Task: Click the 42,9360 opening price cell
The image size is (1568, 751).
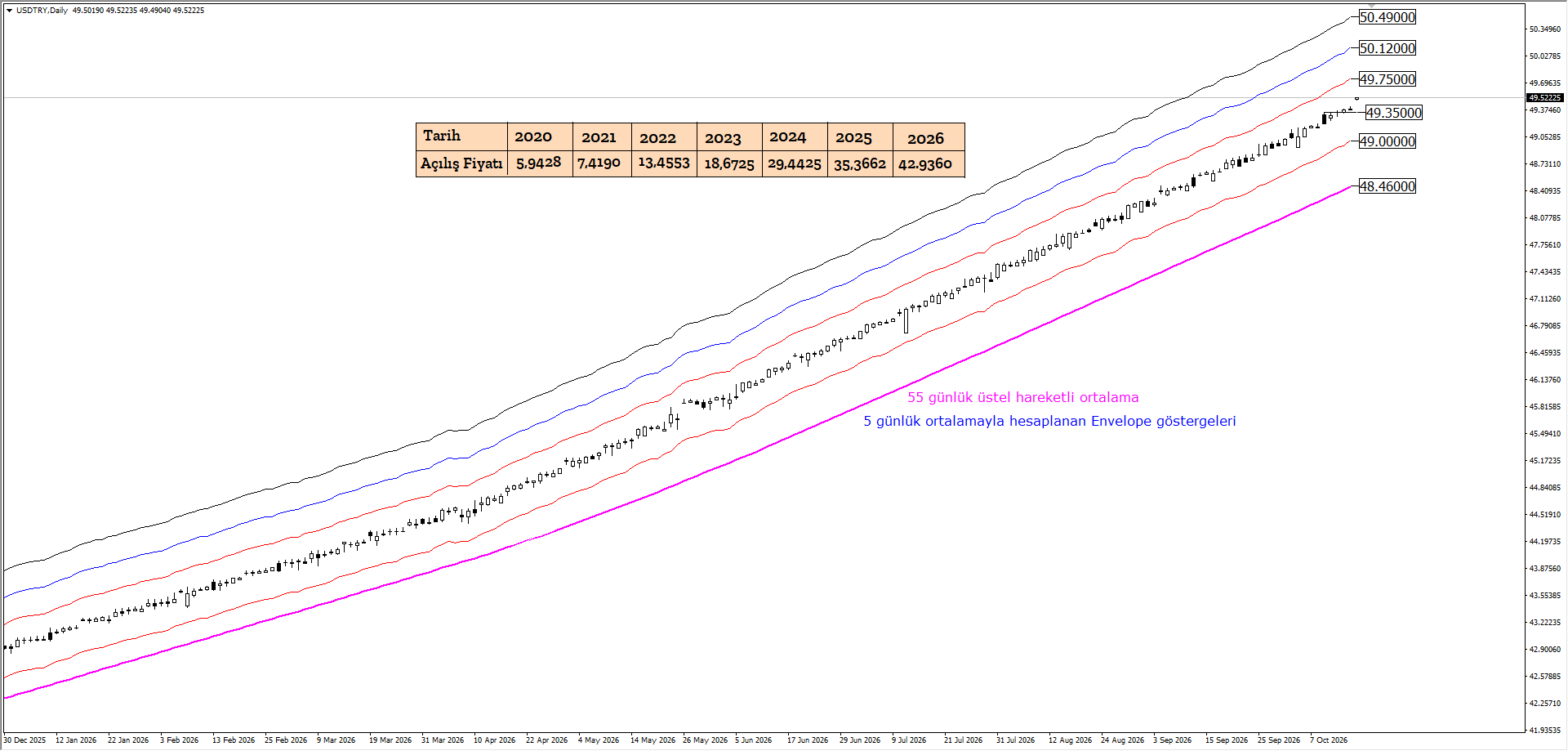Action: (929, 163)
